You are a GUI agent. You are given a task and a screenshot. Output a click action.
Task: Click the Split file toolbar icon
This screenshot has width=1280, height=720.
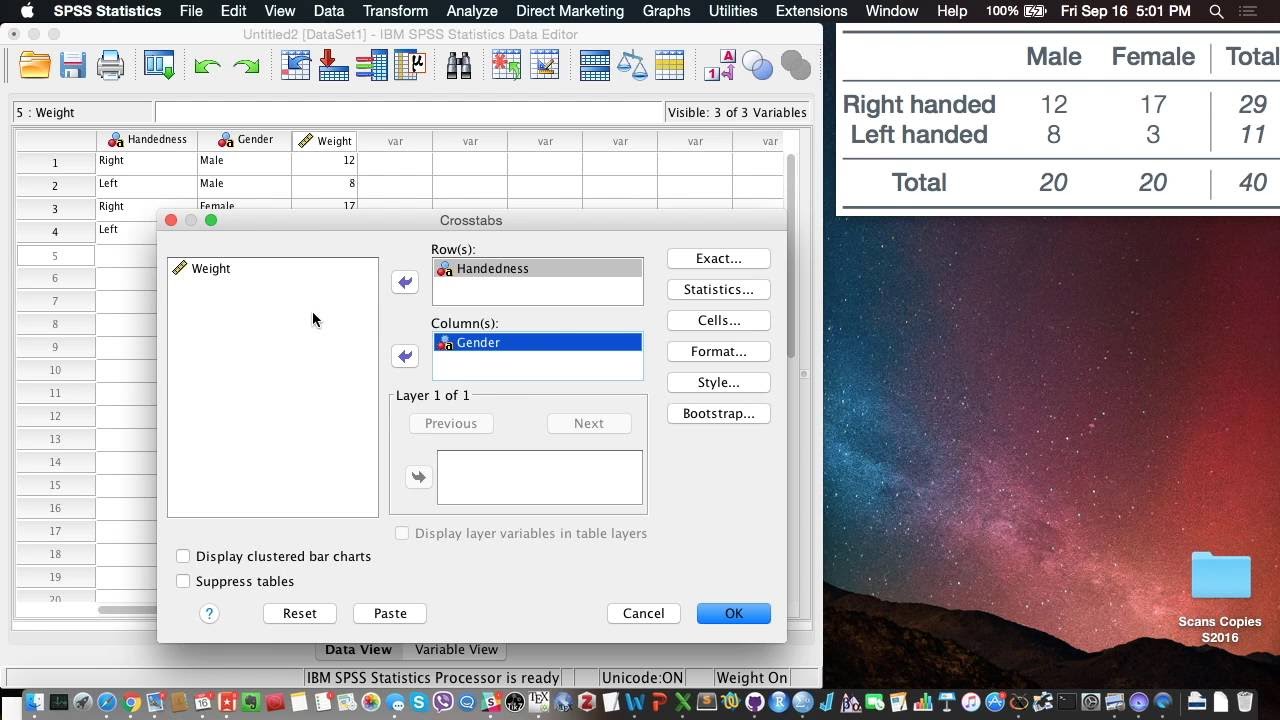click(x=594, y=66)
